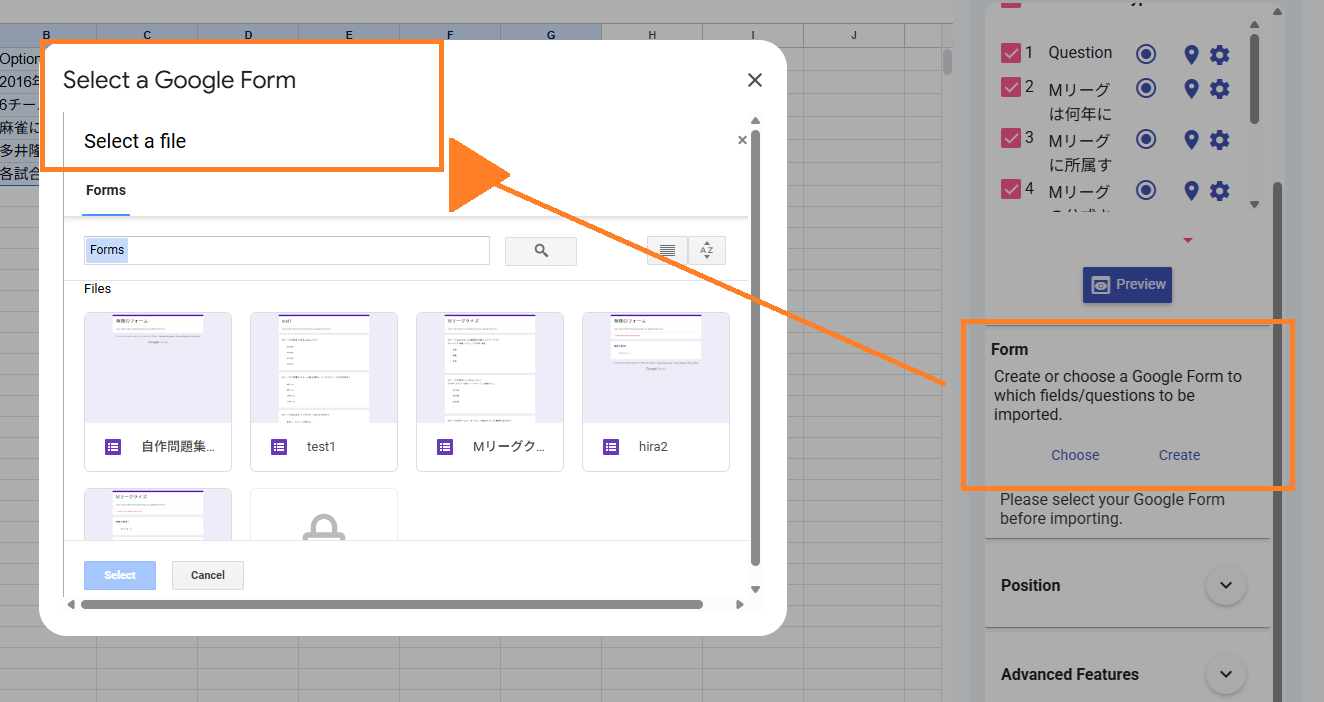
Task: Expand the Advanced Features section chevron
Action: pyautogui.click(x=1226, y=674)
